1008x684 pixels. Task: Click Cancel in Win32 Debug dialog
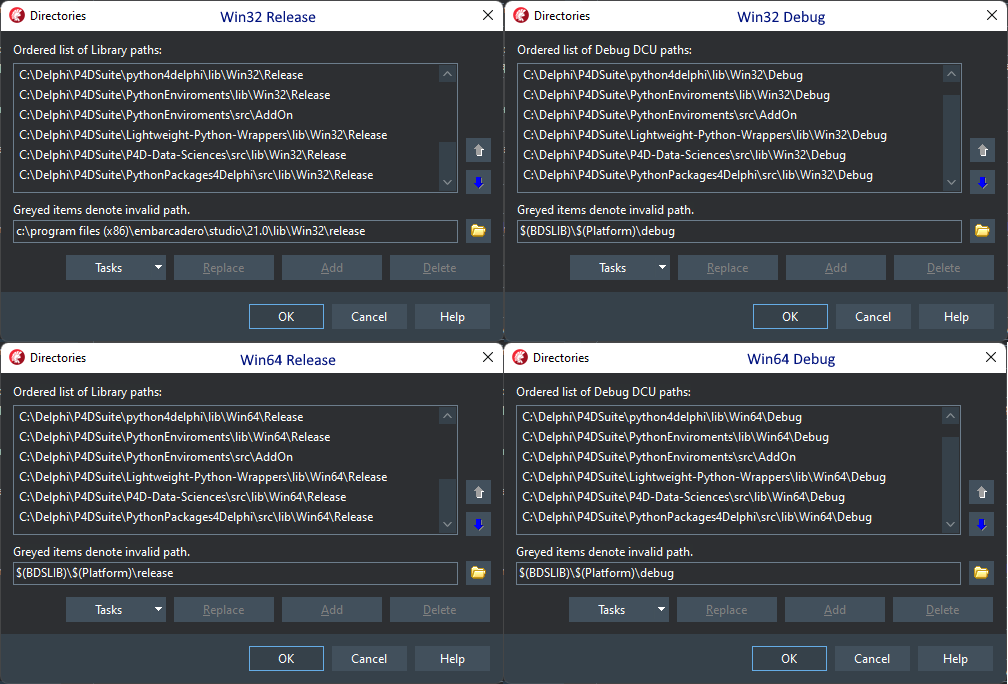coord(873,316)
